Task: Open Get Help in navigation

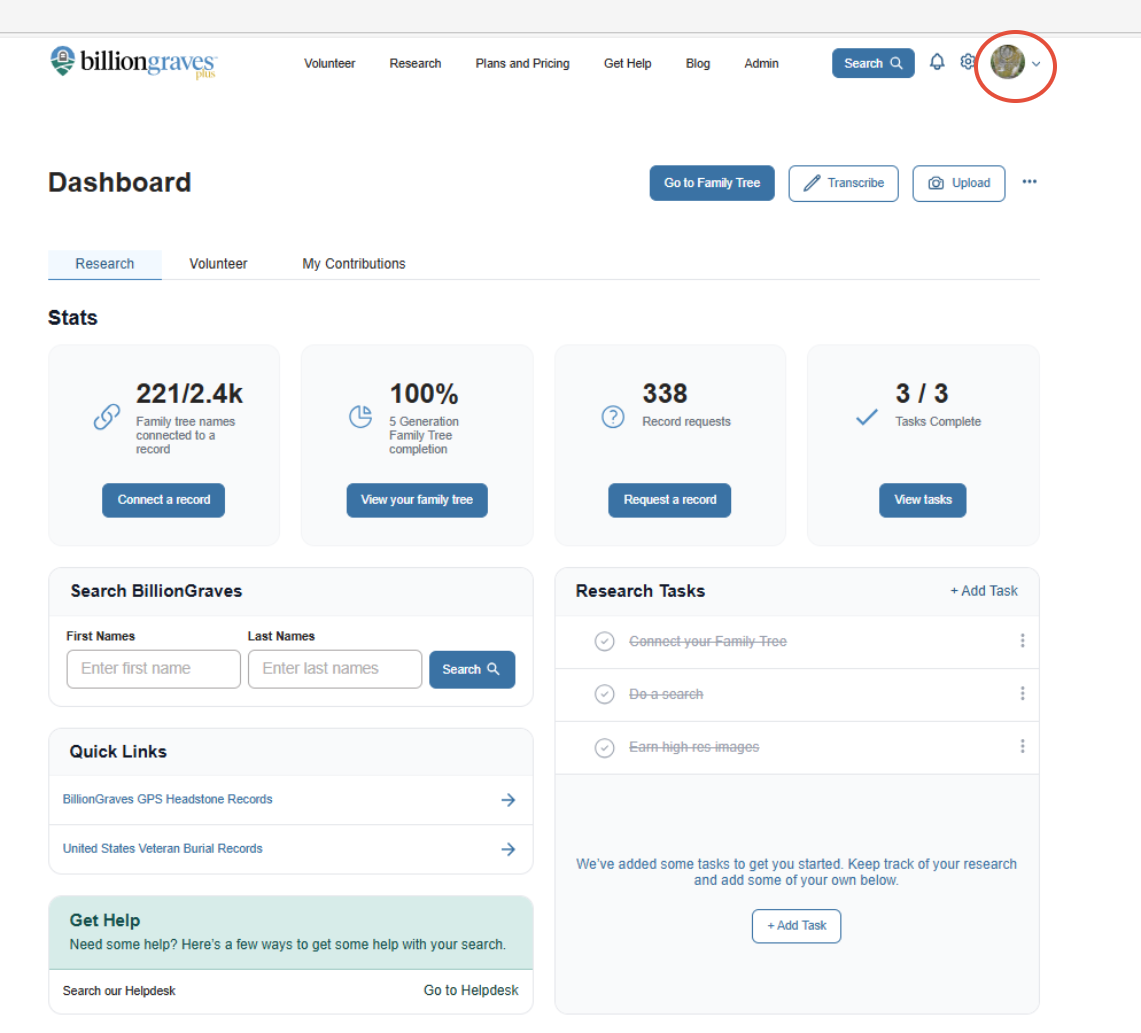Action: [x=627, y=63]
